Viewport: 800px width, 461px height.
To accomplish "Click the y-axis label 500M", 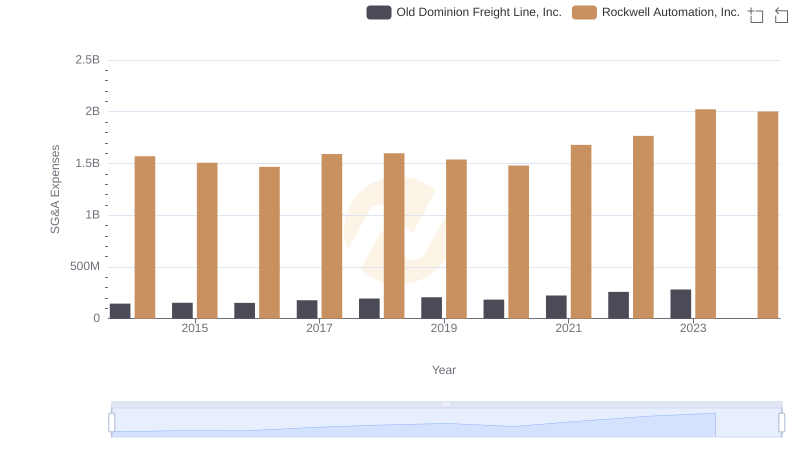I will (85, 266).
